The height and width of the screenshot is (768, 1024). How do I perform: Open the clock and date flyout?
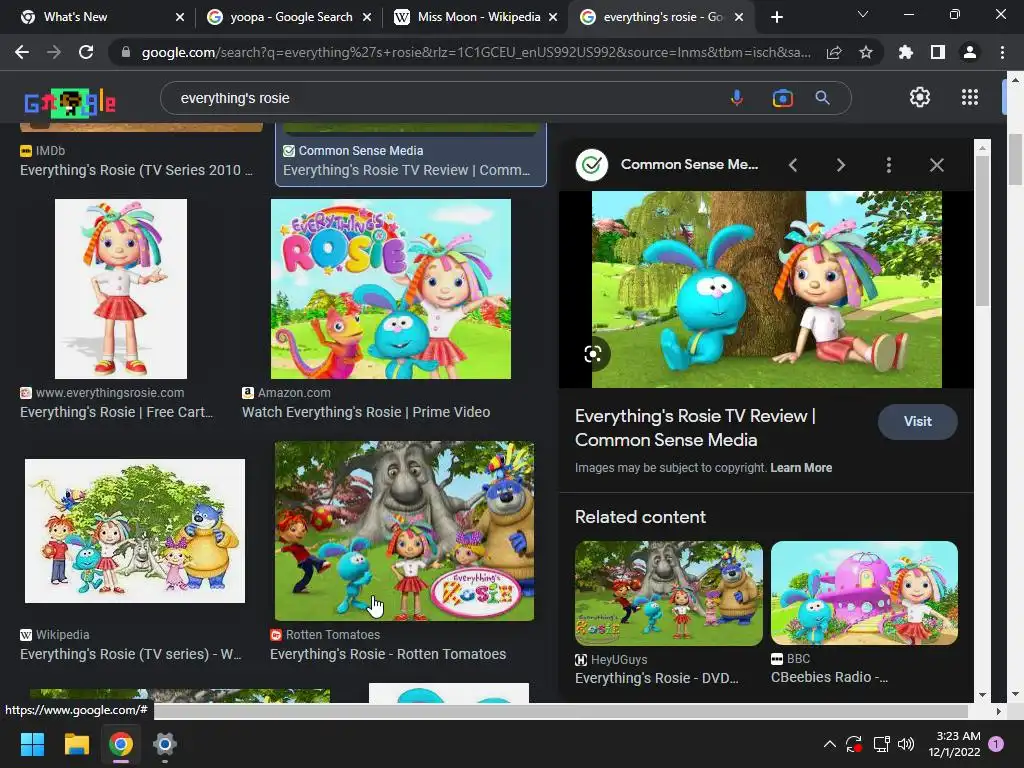954,744
